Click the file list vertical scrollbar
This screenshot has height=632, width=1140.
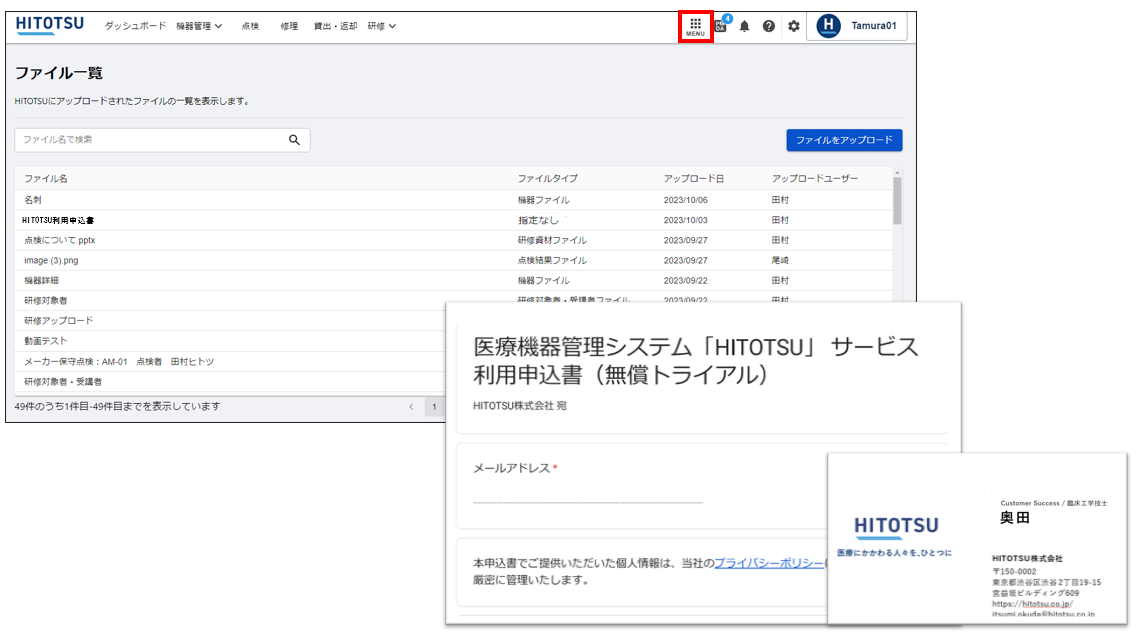pyautogui.click(x=897, y=200)
